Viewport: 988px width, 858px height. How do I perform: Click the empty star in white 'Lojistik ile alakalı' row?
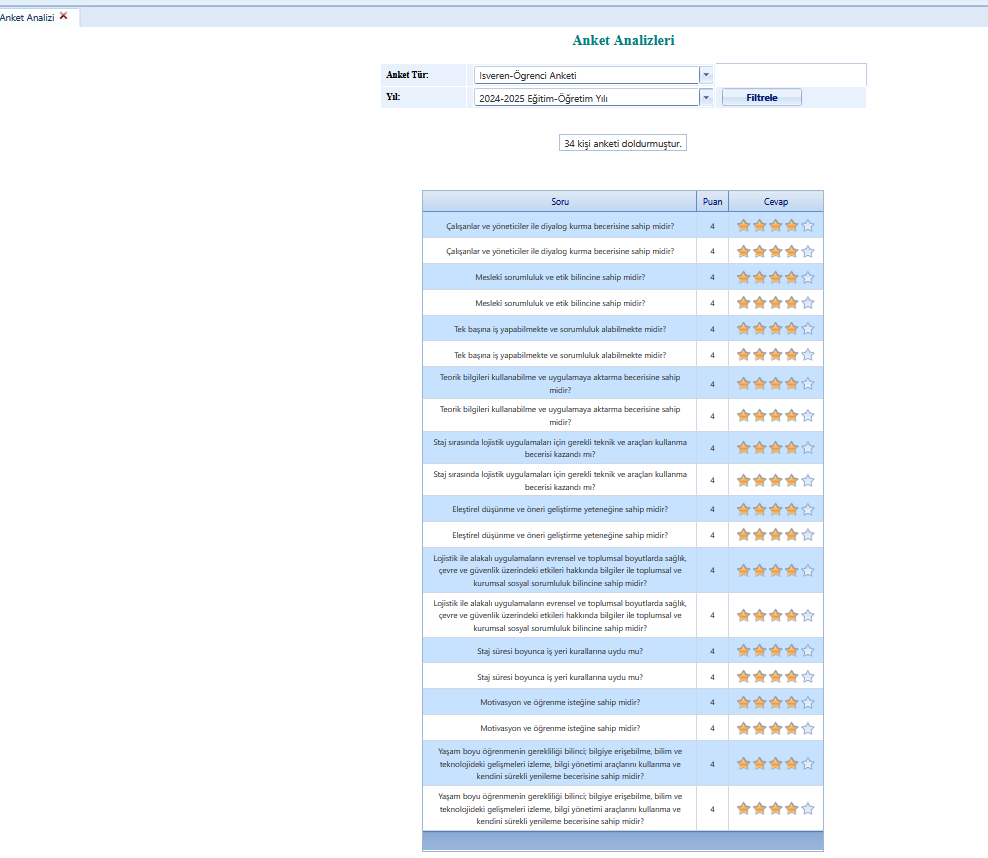point(808,615)
